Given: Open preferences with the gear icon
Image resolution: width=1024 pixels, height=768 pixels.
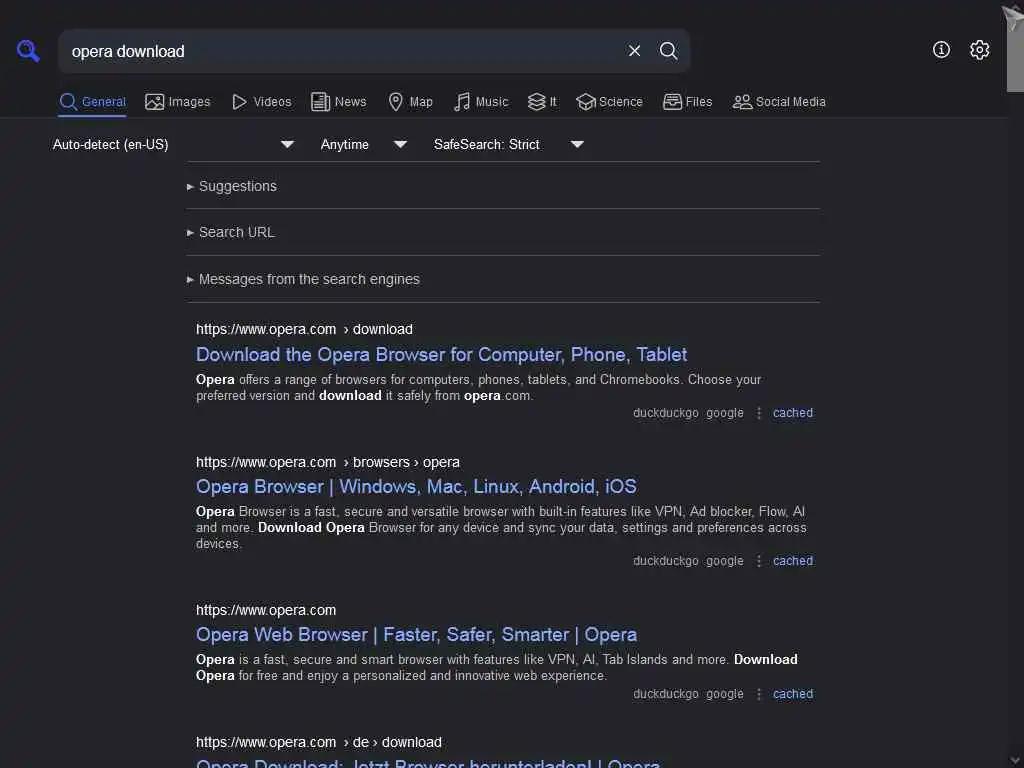Looking at the screenshot, I should [979, 50].
